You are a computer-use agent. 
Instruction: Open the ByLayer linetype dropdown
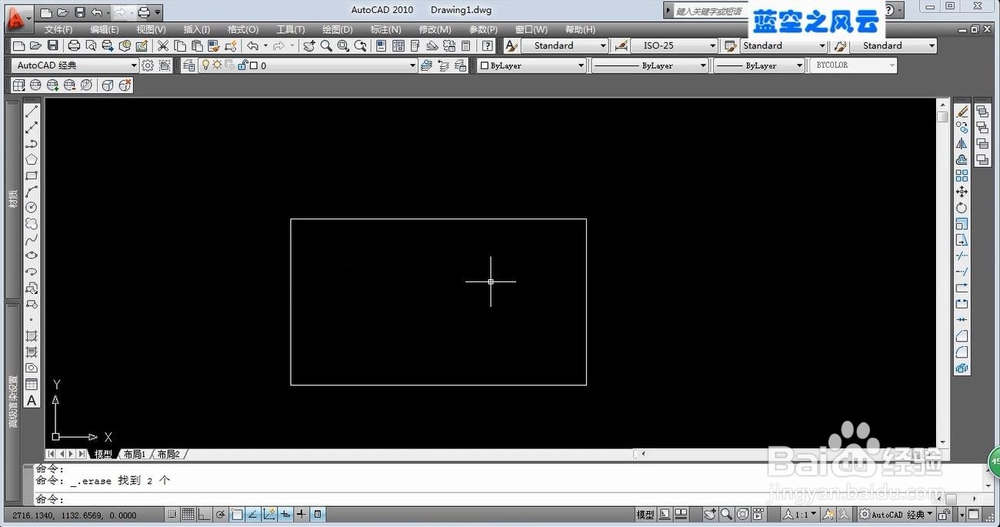tap(649, 65)
